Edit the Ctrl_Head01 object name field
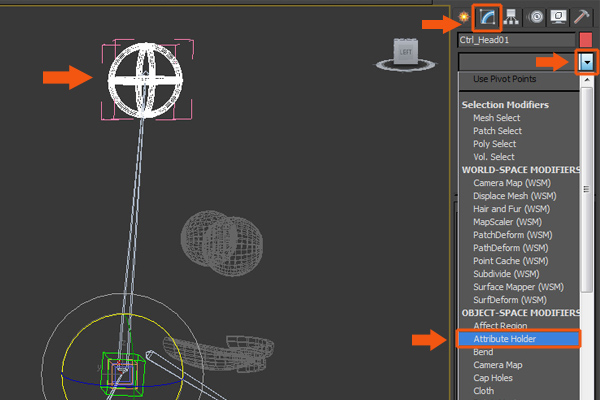Viewport: 600px width, 400px height. point(516,40)
